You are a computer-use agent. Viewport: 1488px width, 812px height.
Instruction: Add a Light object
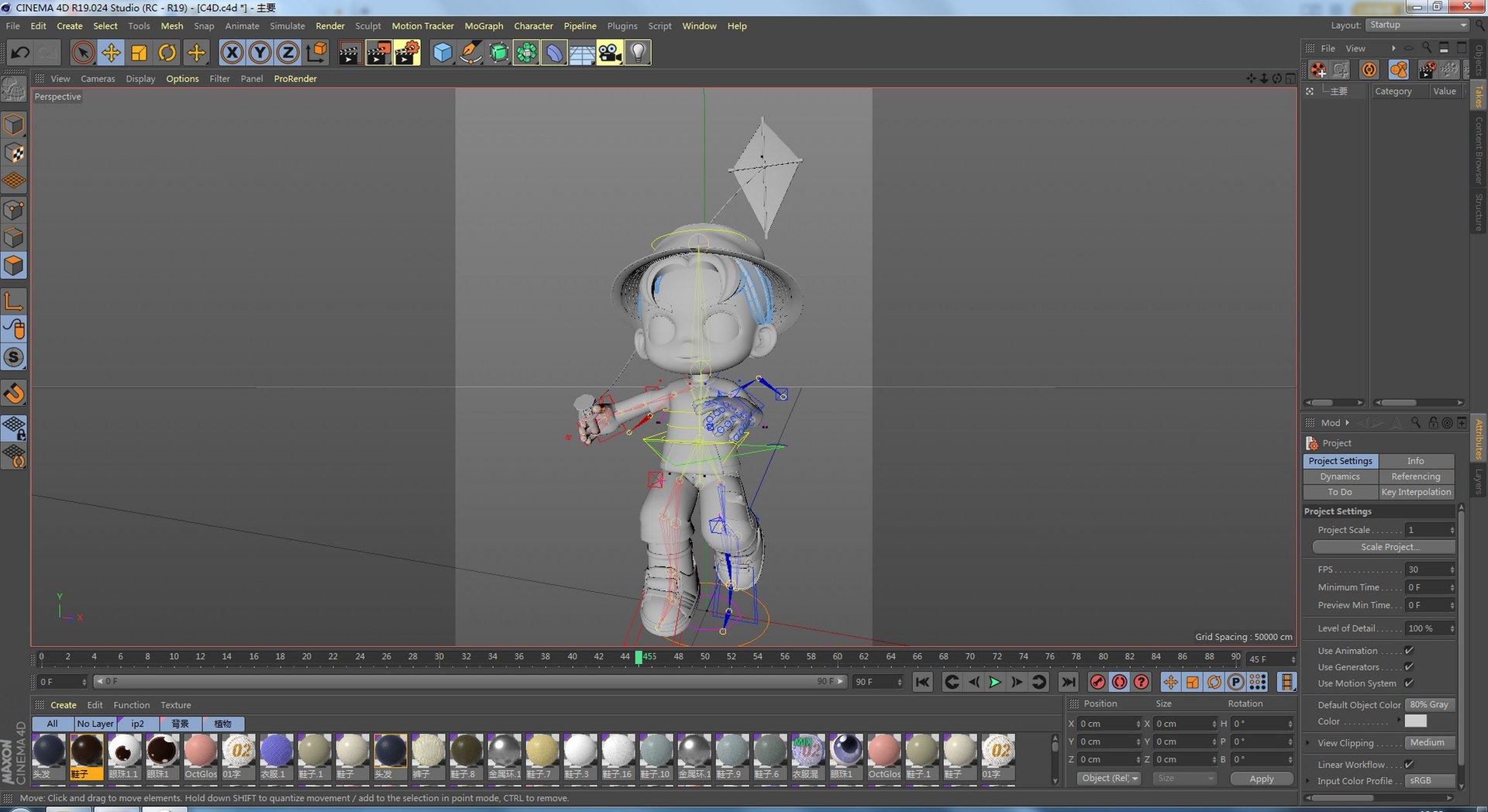click(638, 53)
